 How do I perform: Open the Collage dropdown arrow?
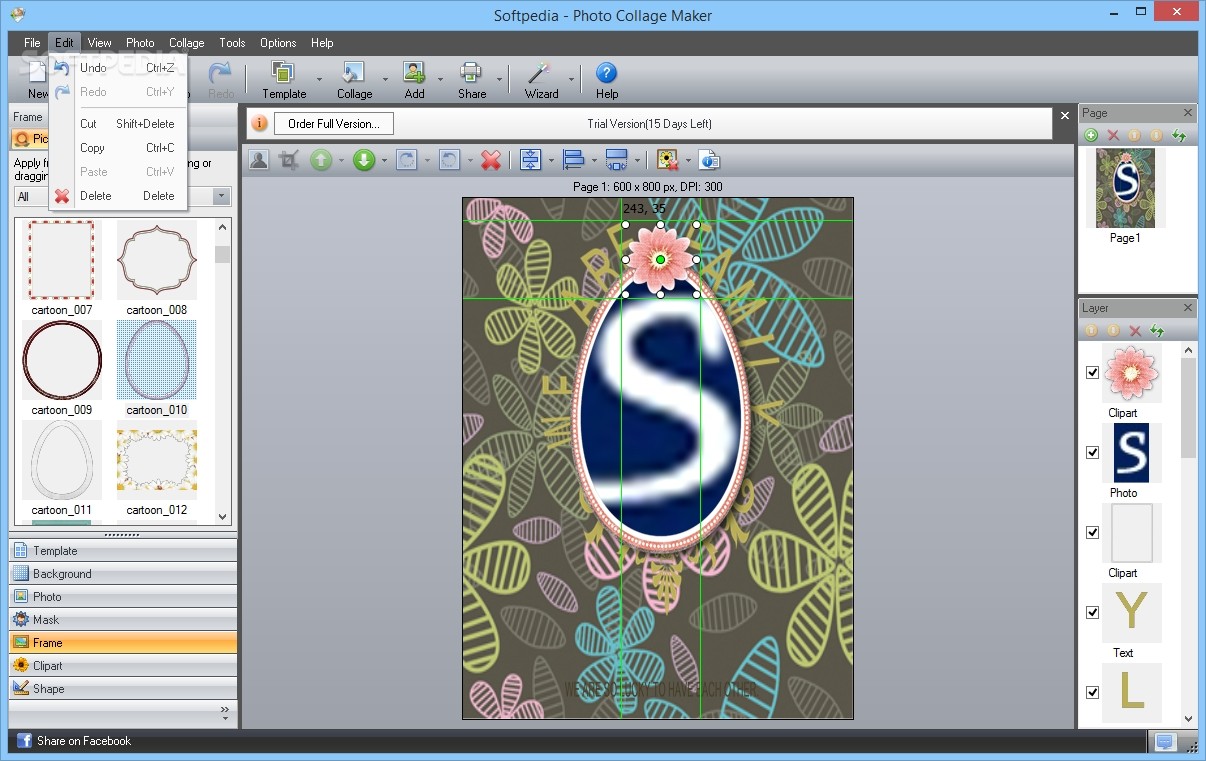[x=385, y=79]
